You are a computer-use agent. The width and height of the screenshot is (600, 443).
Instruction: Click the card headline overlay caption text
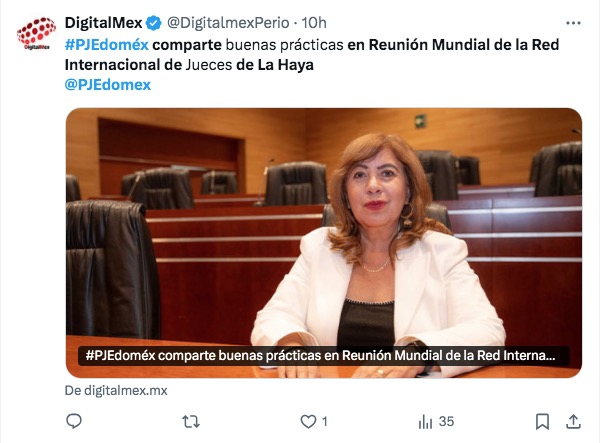pyautogui.click(x=320, y=355)
